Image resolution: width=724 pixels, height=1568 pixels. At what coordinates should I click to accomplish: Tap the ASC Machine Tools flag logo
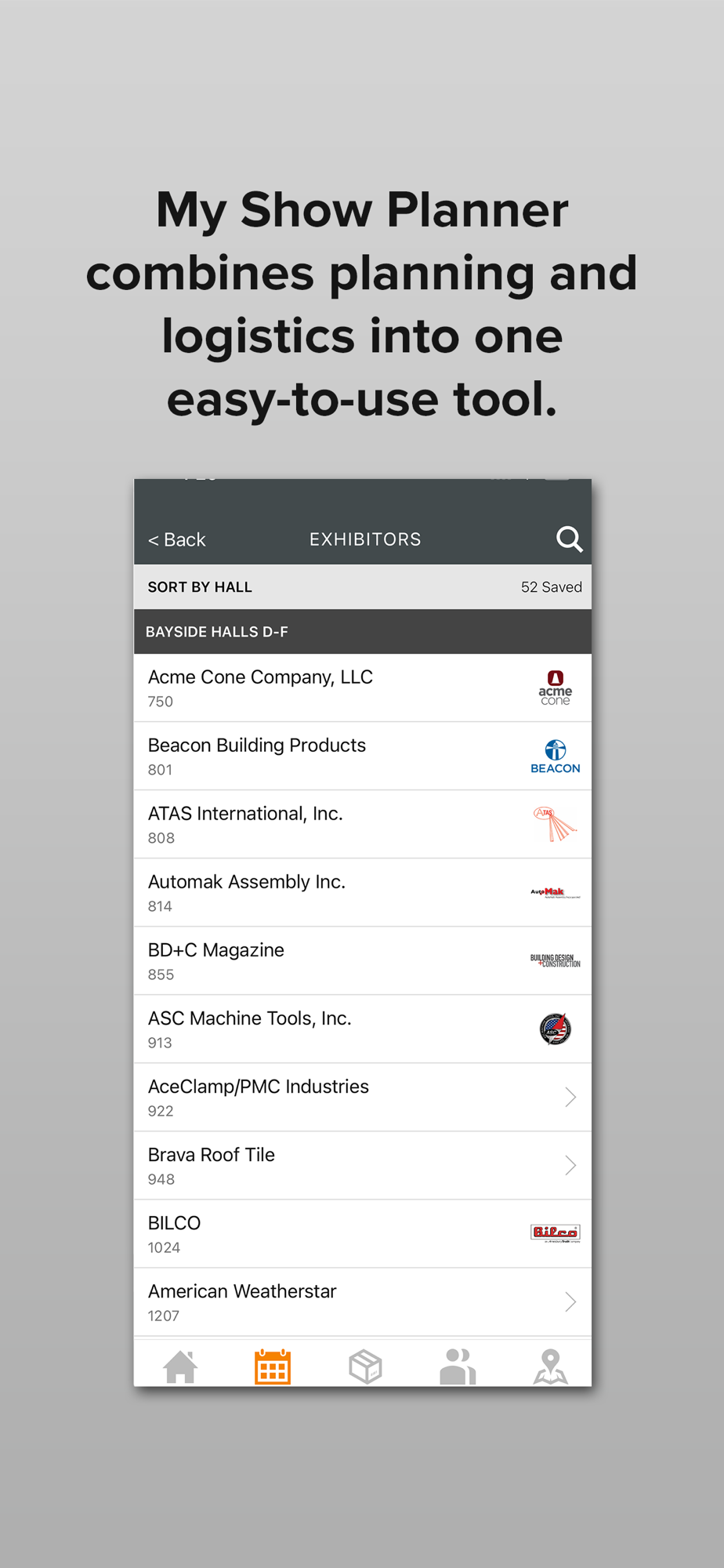556,1029
